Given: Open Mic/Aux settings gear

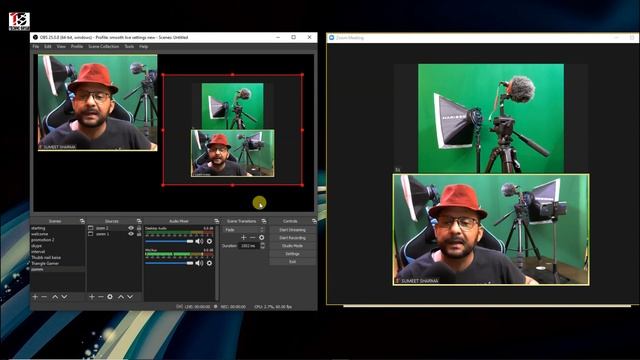Looking at the screenshot, I should pos(209,263).
